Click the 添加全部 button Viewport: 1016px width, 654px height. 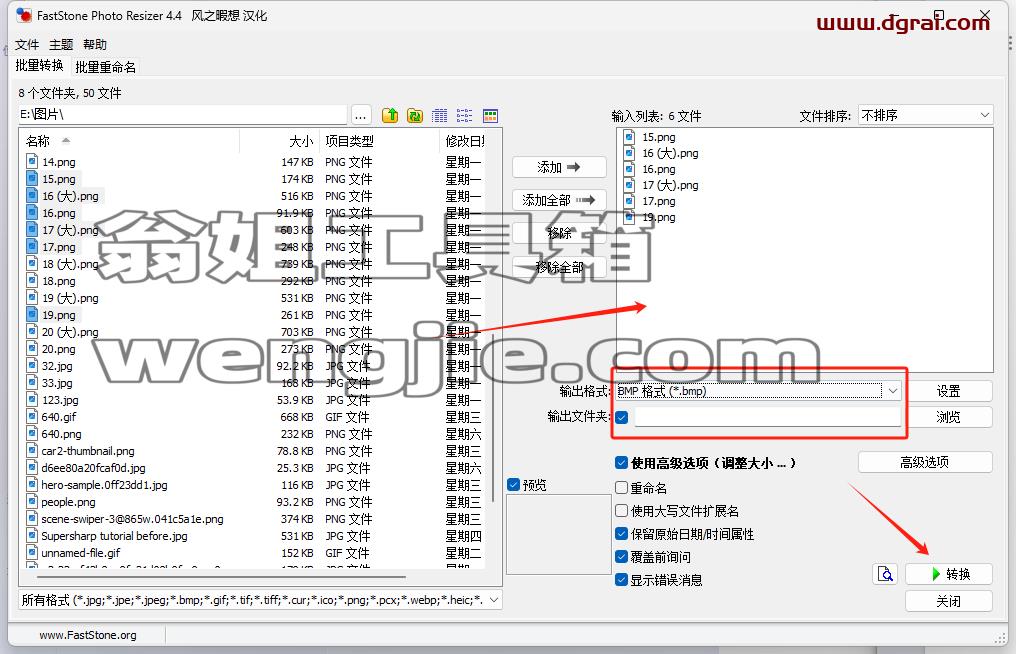click(559, 200)
